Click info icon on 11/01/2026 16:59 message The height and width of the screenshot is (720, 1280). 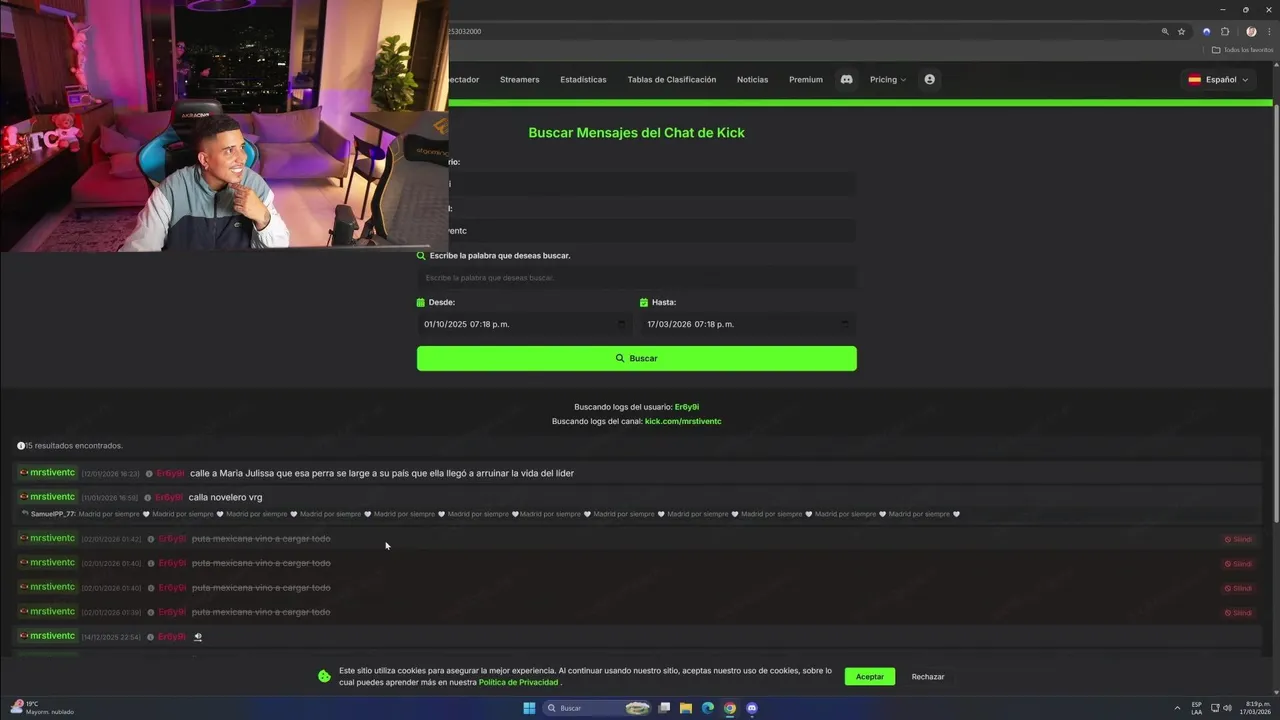148,497
